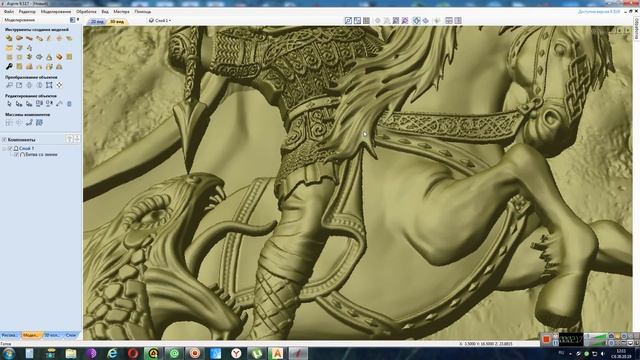Viewport: 640px width, 360px height.
Task: Click the second-to-last window-layout icon in the top toolbar
Action: pos(449,20)
